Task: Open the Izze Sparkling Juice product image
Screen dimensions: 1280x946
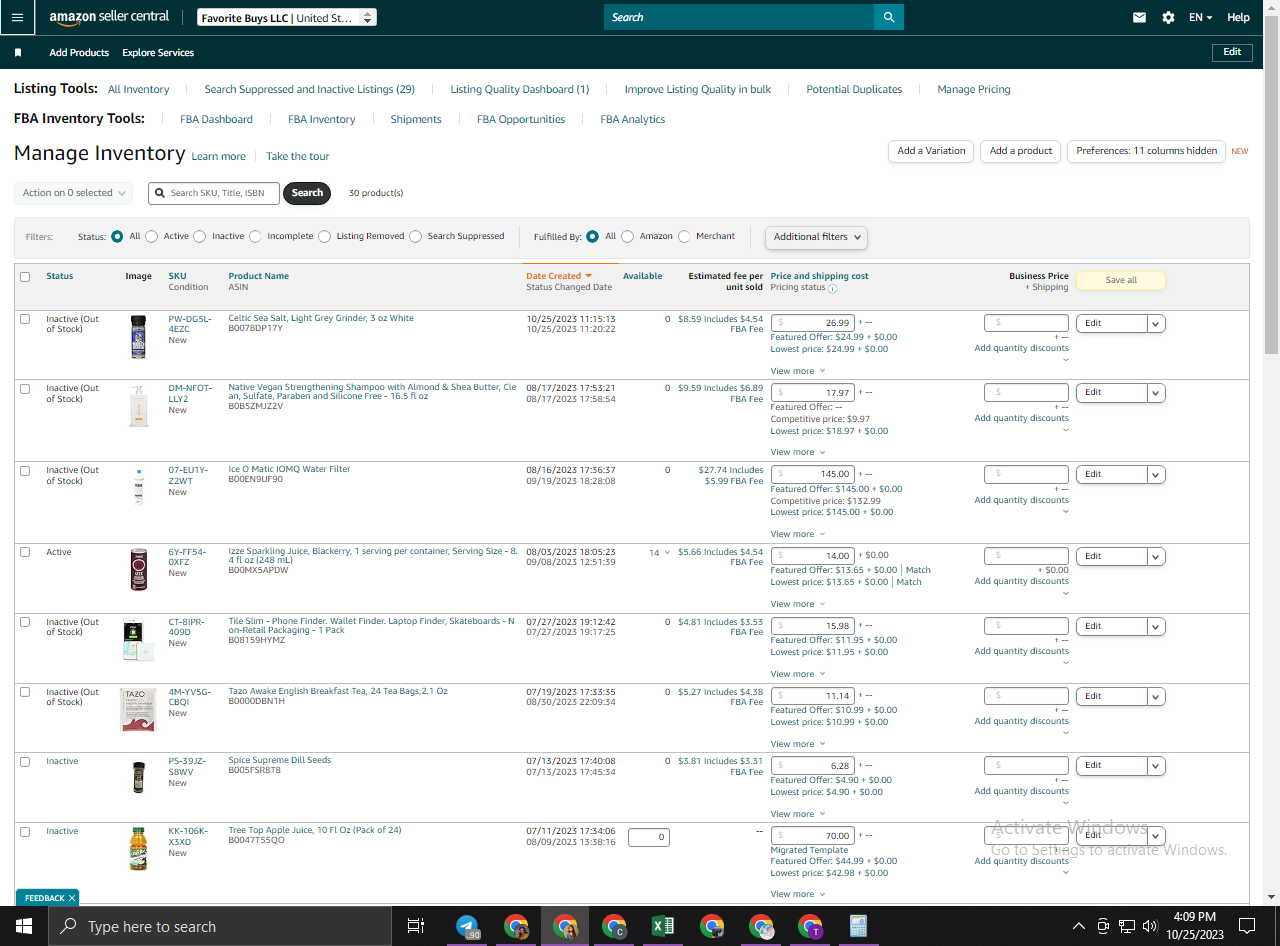Action: click(x=139, y=569)
